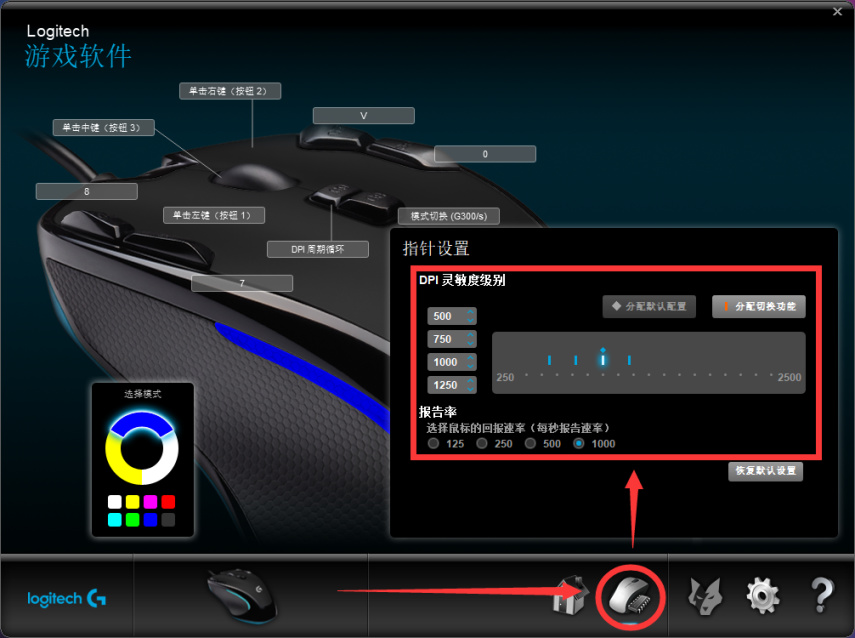Select the G300 mouse device thumbnail
Screen dimensions: 855x638
point(243,596)
